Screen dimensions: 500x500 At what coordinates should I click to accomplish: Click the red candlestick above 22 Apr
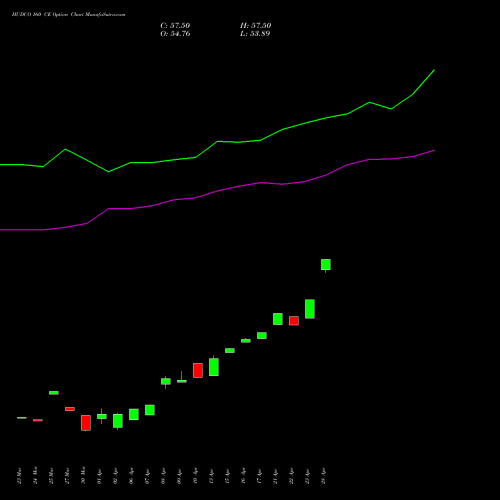294,321
